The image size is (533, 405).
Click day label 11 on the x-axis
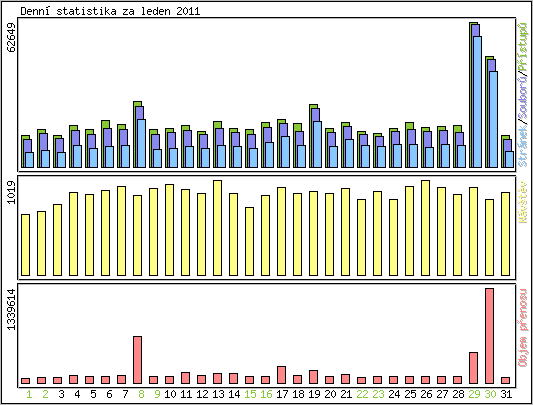(186, 394)
